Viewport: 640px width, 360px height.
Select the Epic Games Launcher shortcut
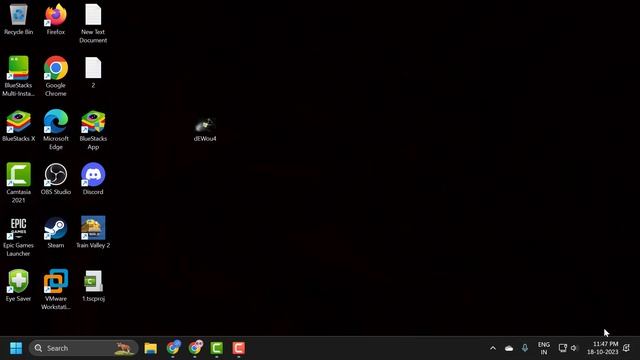coord(18,236)
